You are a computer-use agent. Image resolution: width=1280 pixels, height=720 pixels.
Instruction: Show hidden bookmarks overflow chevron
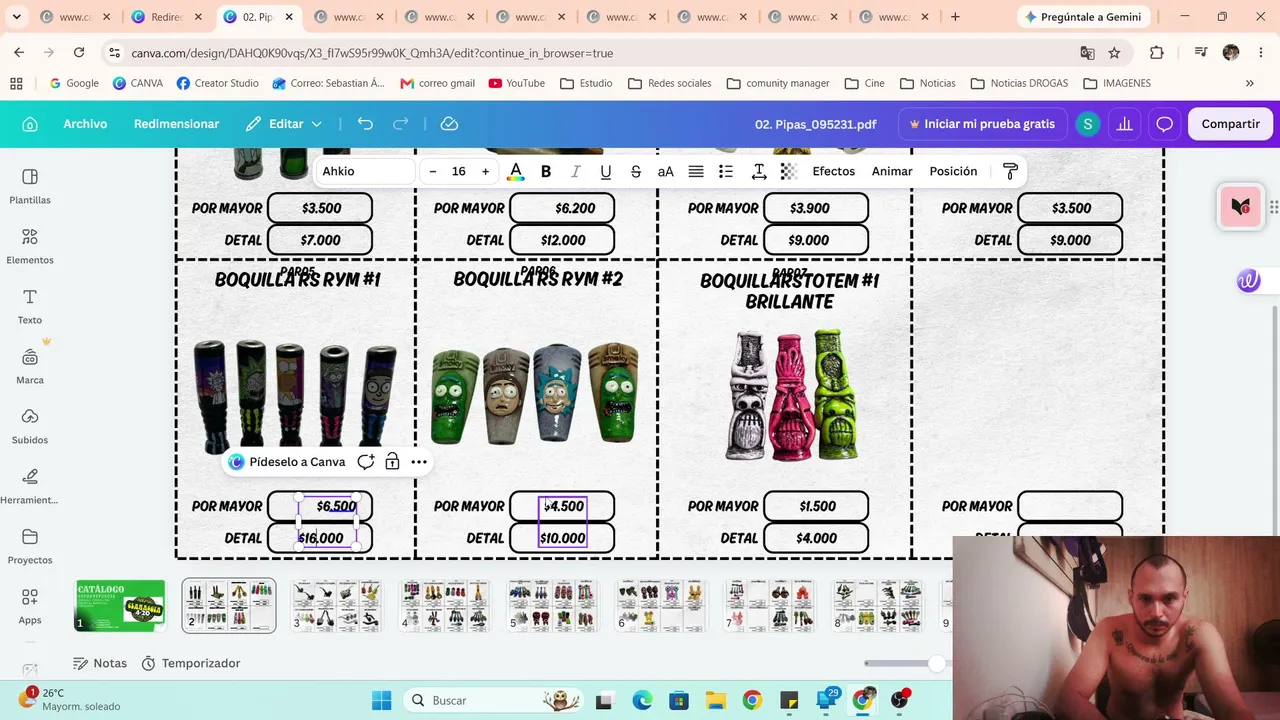click(x=1249, y=83)
